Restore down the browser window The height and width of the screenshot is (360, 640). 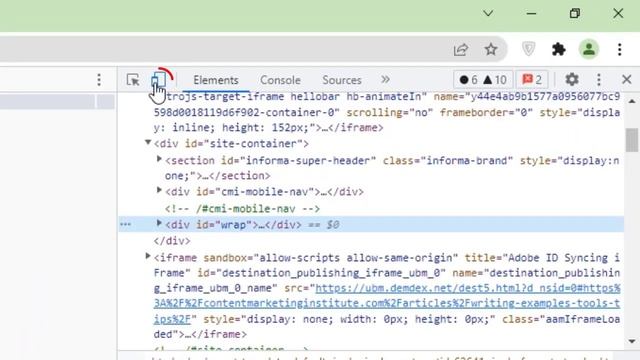pyautogui.click(x=575, y=13)
